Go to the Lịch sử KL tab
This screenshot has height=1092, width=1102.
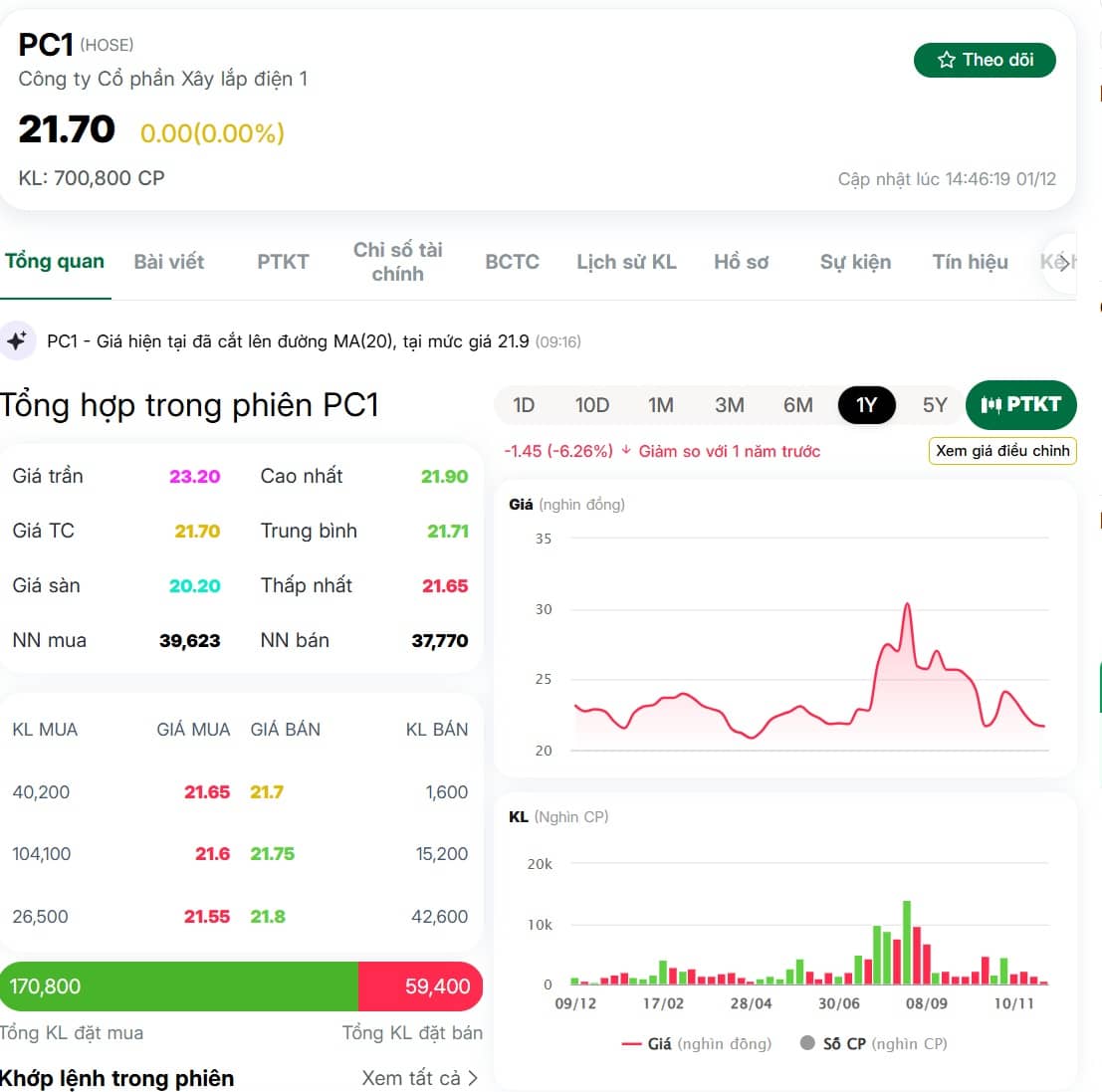626,262
